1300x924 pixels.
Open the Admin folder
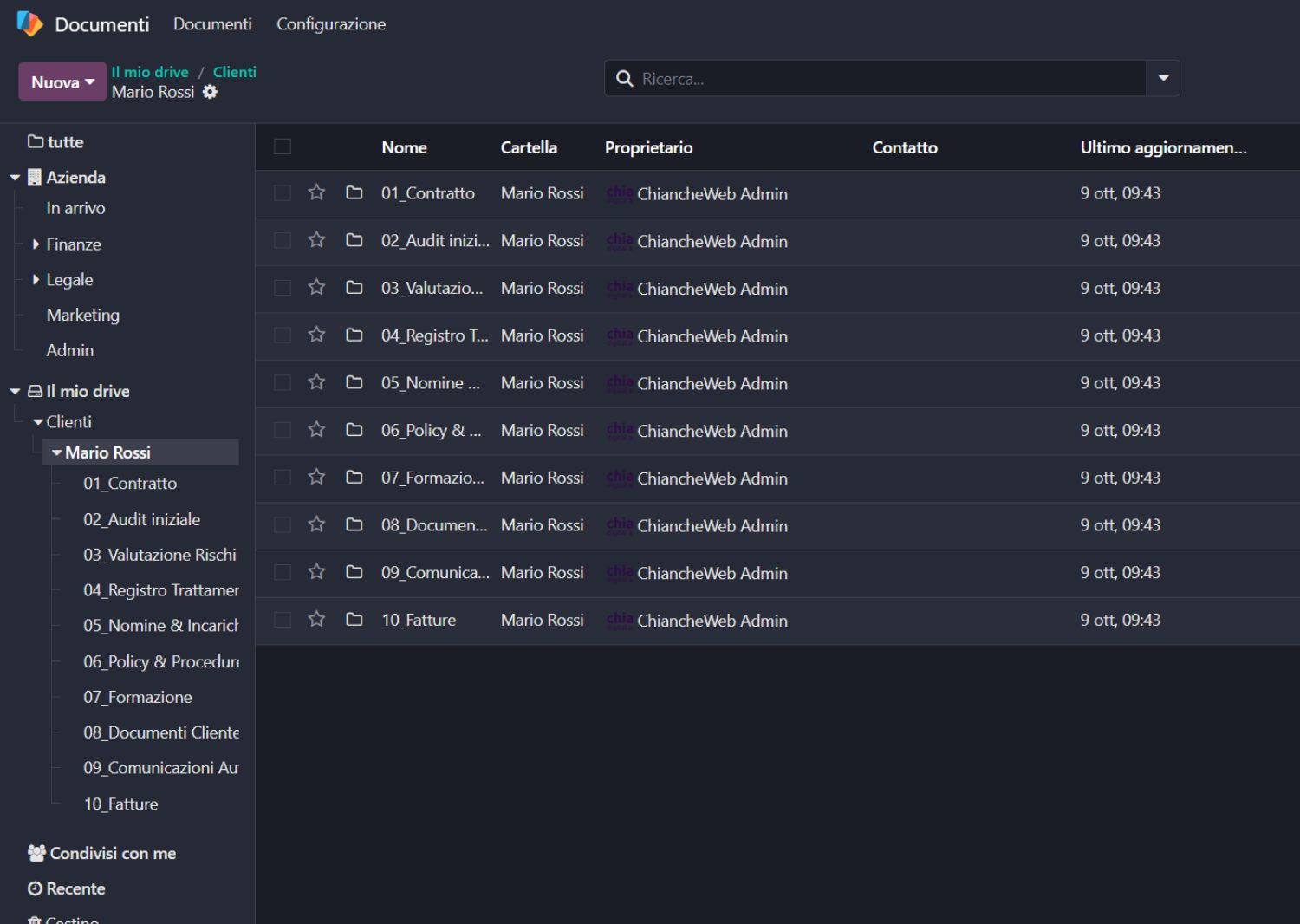70,350
